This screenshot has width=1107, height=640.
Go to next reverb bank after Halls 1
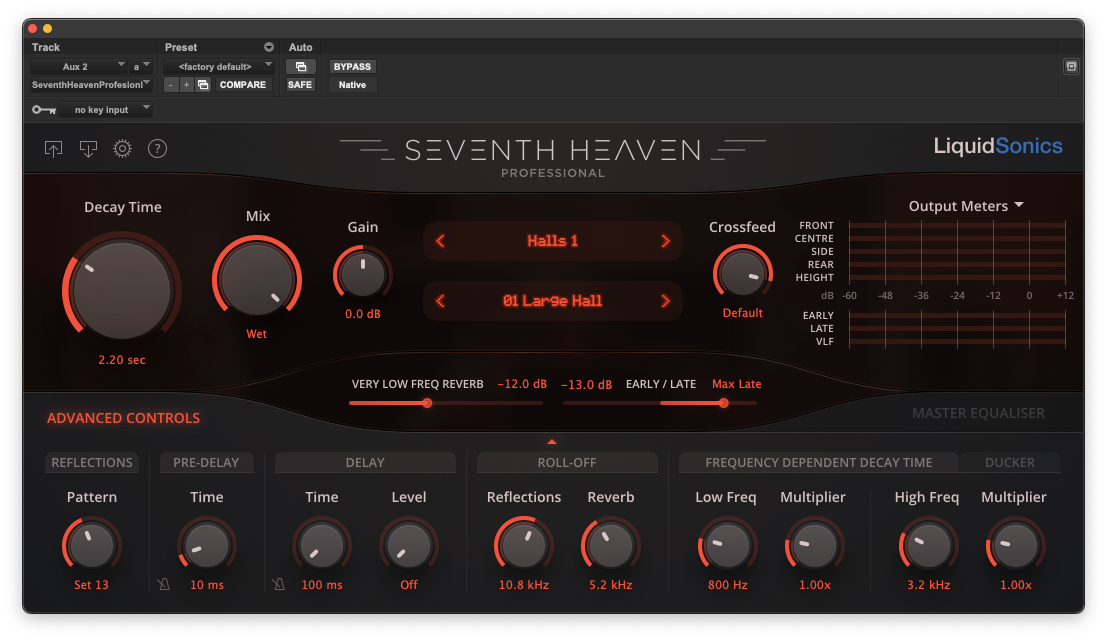[665, 241]
